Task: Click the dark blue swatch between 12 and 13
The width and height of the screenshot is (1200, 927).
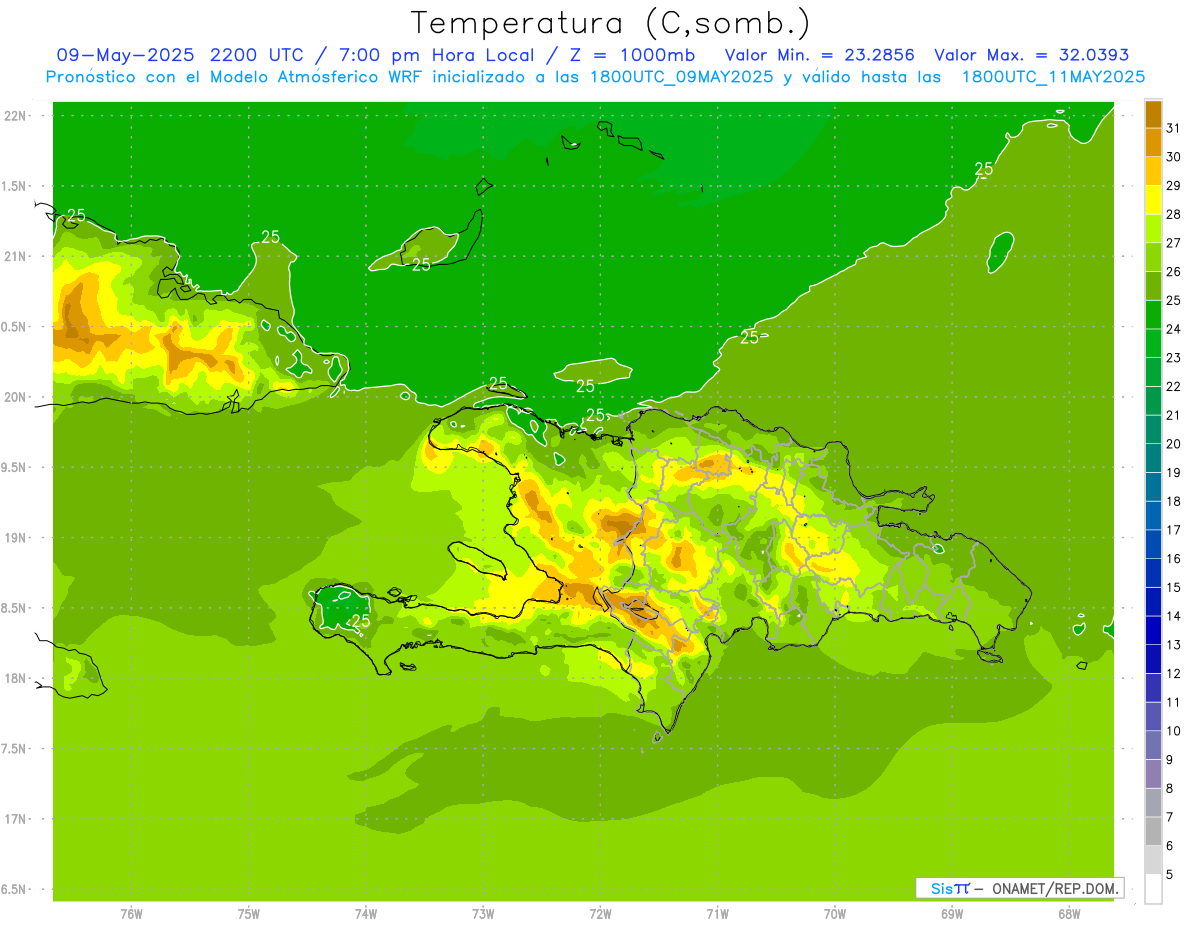Action: (1153, 659)
